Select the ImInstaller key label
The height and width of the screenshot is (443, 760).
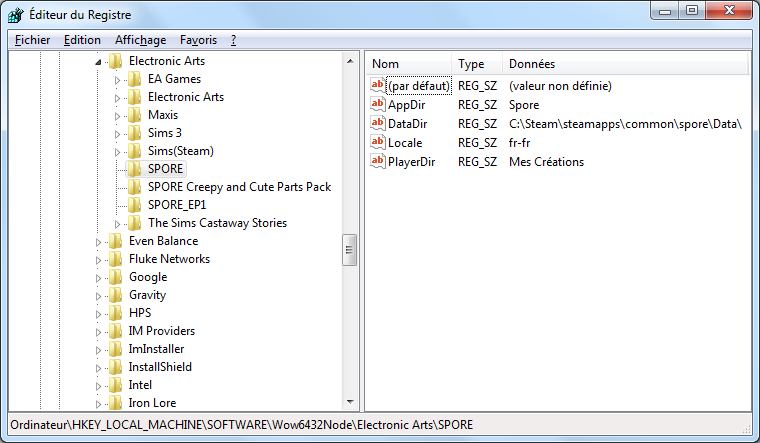coord(156,349)
